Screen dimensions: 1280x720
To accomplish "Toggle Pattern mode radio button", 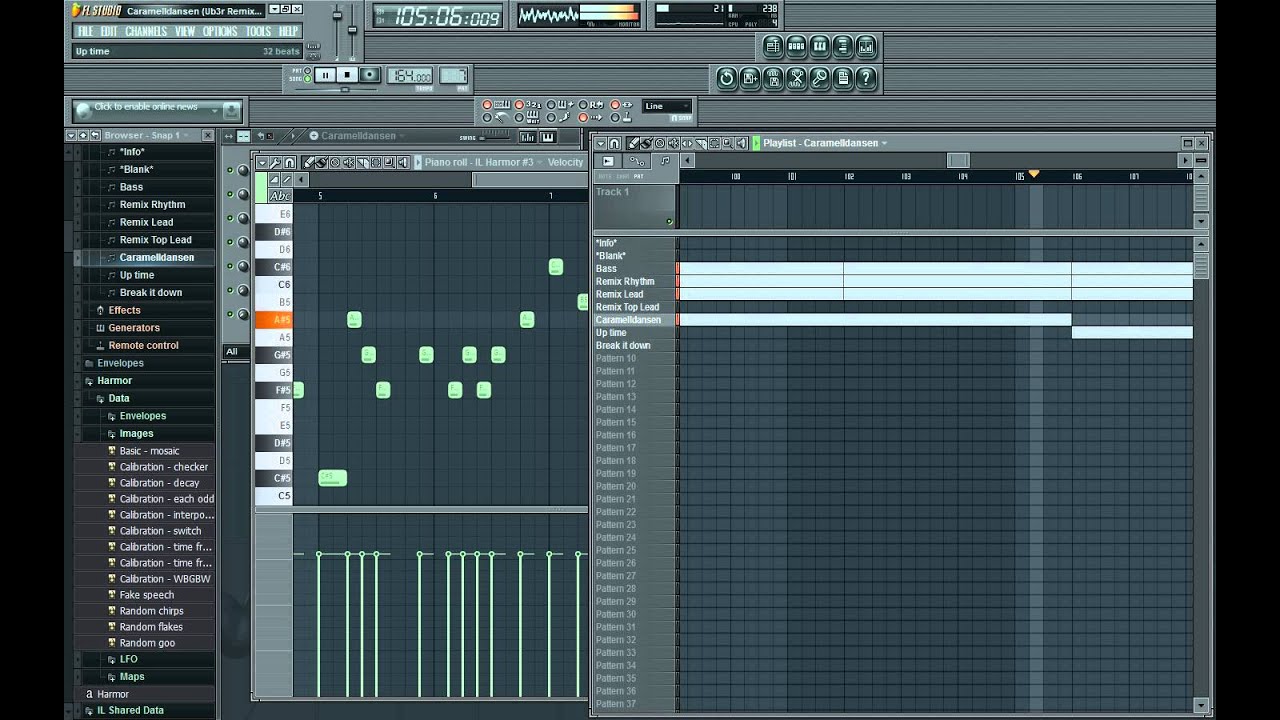I will pyautogui.click(x=307, y=70).
